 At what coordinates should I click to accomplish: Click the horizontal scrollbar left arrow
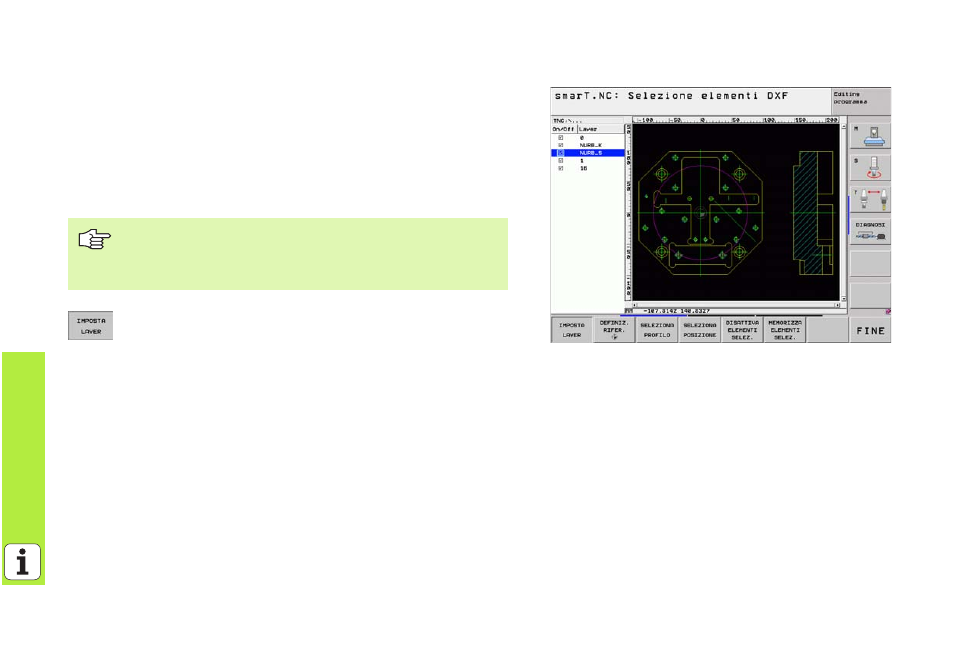(635, 305)
